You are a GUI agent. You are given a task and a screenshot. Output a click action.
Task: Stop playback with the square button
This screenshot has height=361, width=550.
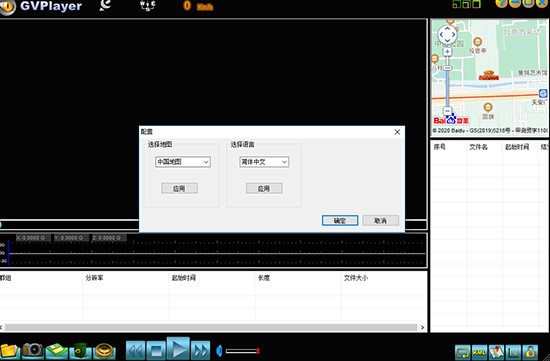click(156, 350)
